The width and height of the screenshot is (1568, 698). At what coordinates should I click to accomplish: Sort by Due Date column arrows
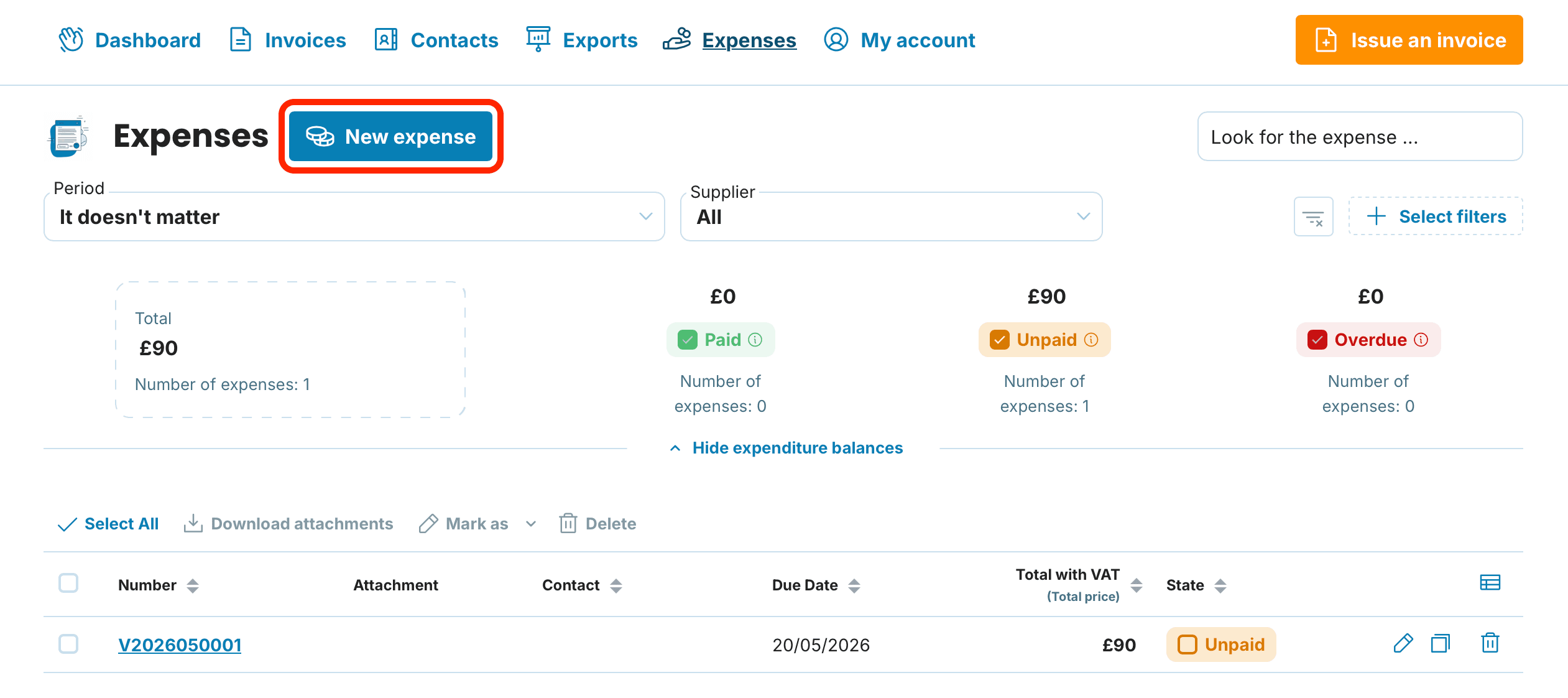[854, 585]
